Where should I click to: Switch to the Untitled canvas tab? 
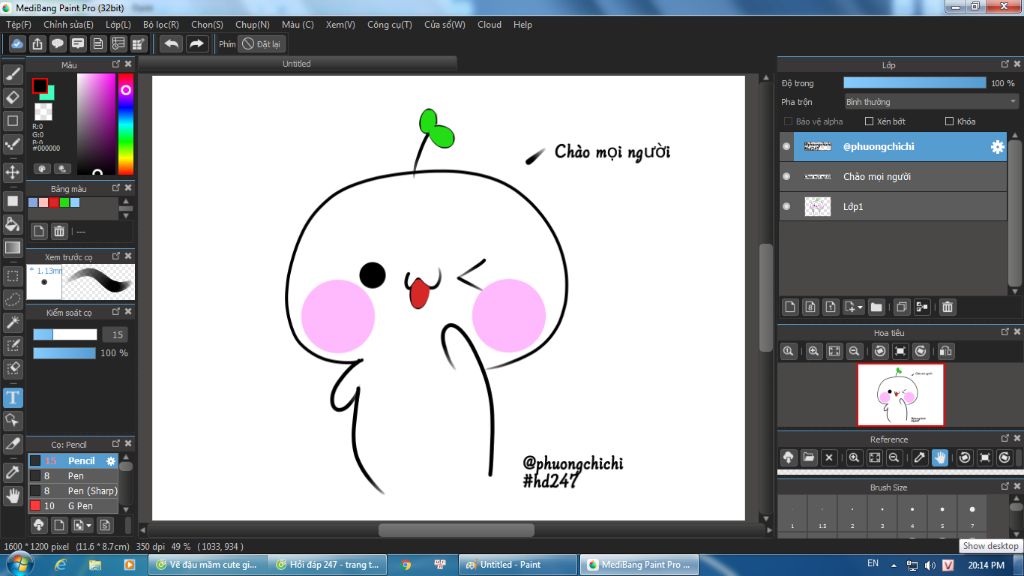coord(296,64)
